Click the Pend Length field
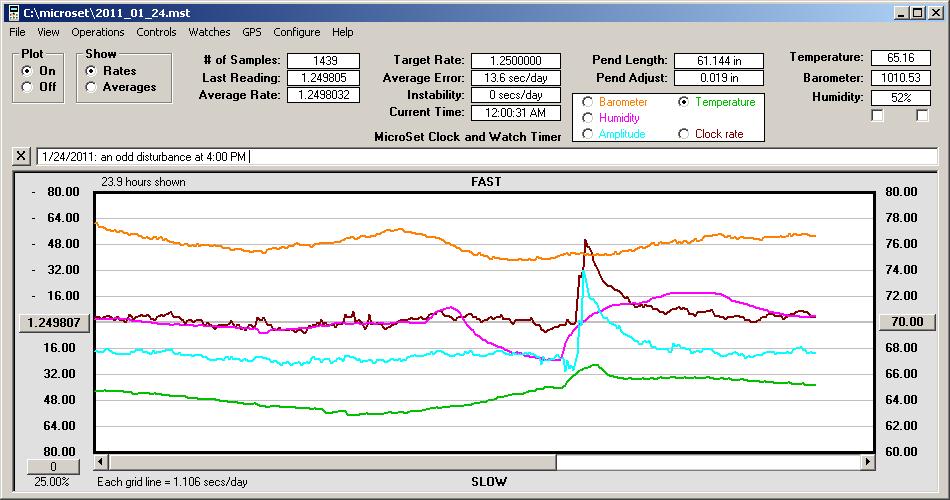This screenshot has height=500, width=950. (719, 61)
